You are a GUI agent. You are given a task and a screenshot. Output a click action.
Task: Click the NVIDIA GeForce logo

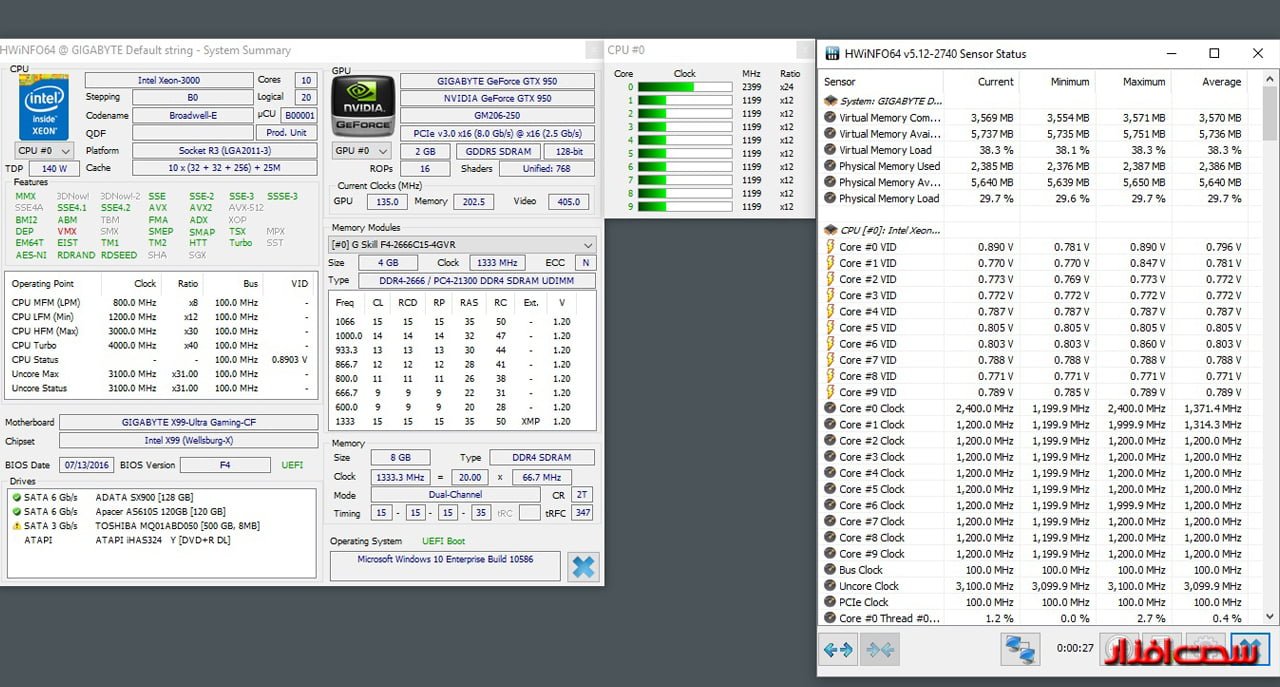[x=363, y=107]
